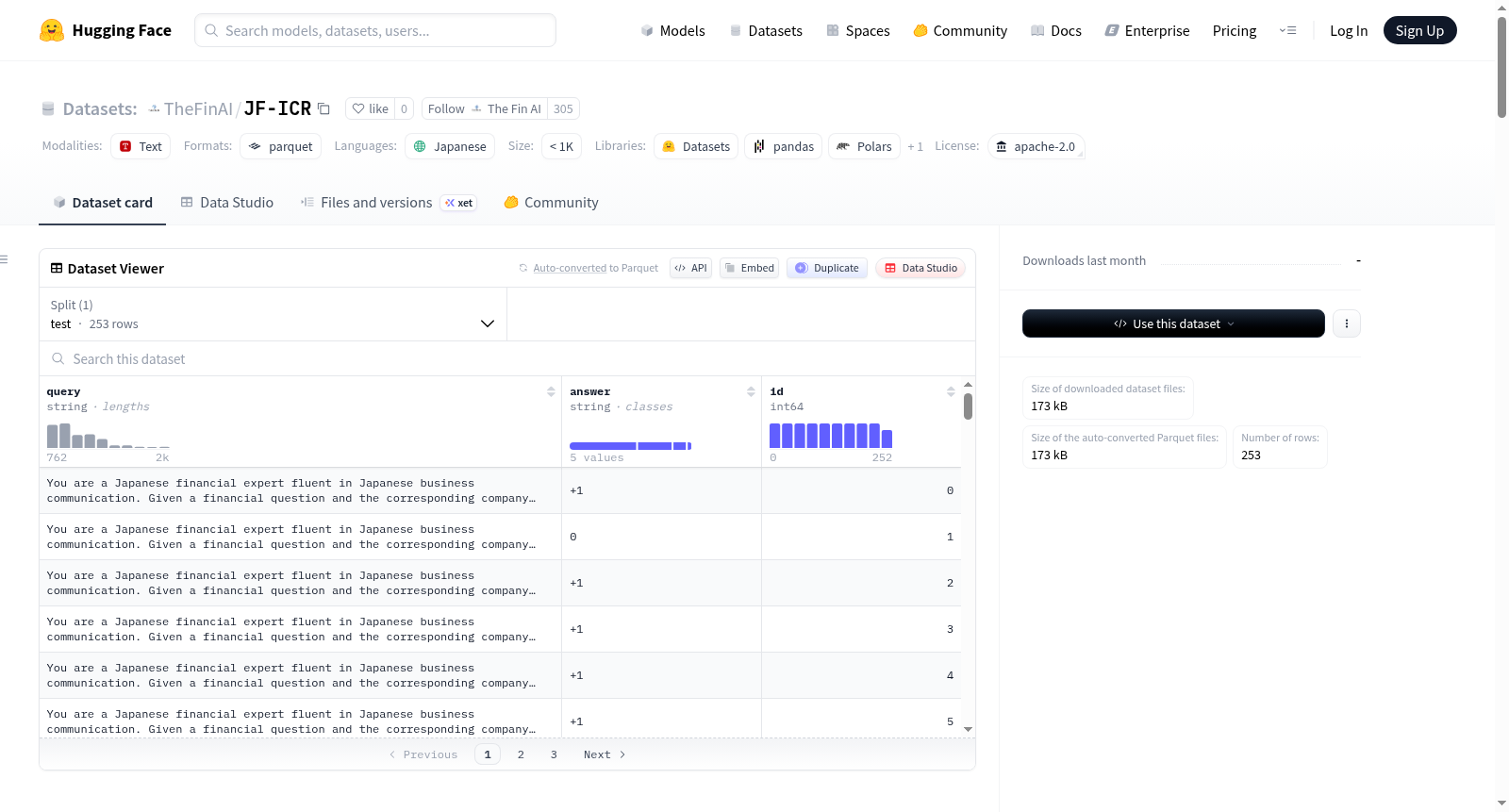Select the row with id 2
The width and height of the screenshot is (1509, 812).
click(x=500, y=583)
